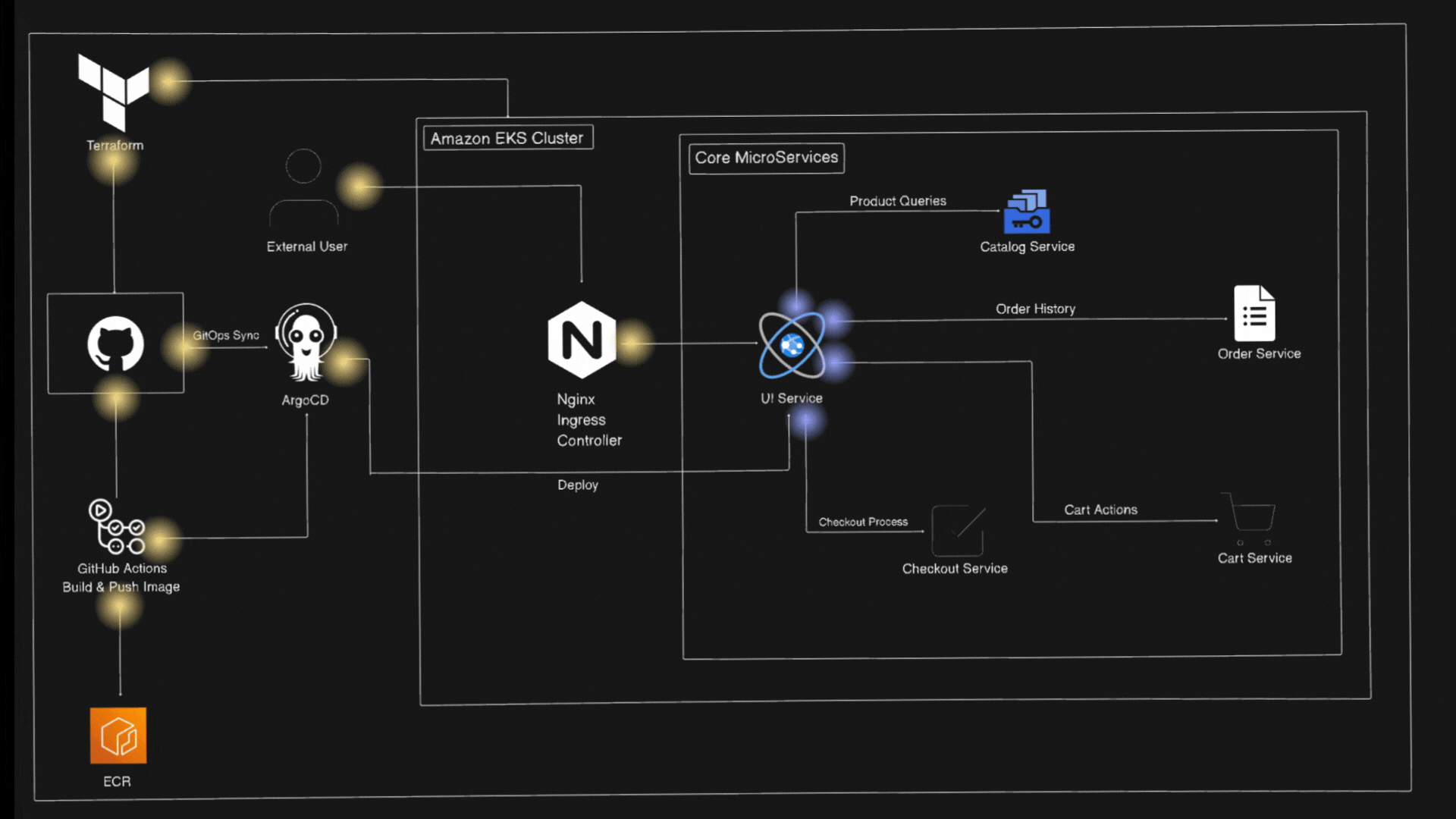The image size is (1456, 819).
Task: Select the 'Nginx Ingress Controller' label
Action: click(x=589, y=419)
